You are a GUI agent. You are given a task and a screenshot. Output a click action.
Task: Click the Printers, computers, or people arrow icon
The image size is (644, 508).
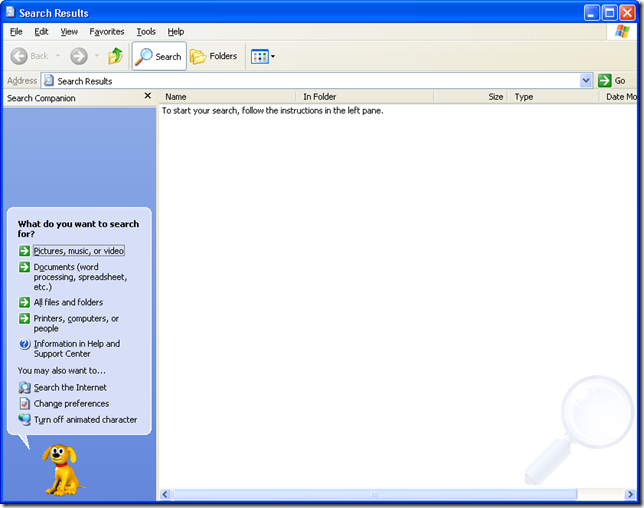[x=25, y=318]
